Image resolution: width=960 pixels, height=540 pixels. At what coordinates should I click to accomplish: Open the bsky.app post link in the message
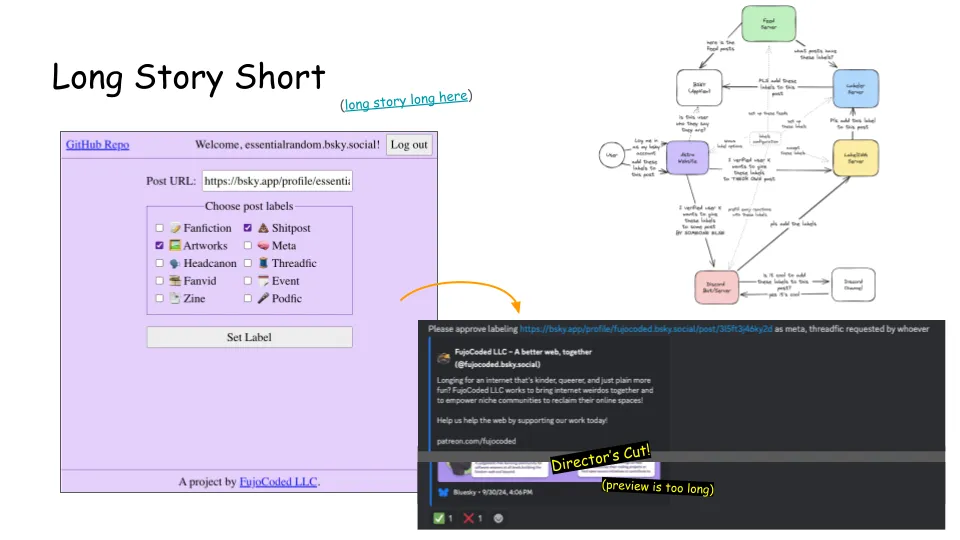coord(646,328)
